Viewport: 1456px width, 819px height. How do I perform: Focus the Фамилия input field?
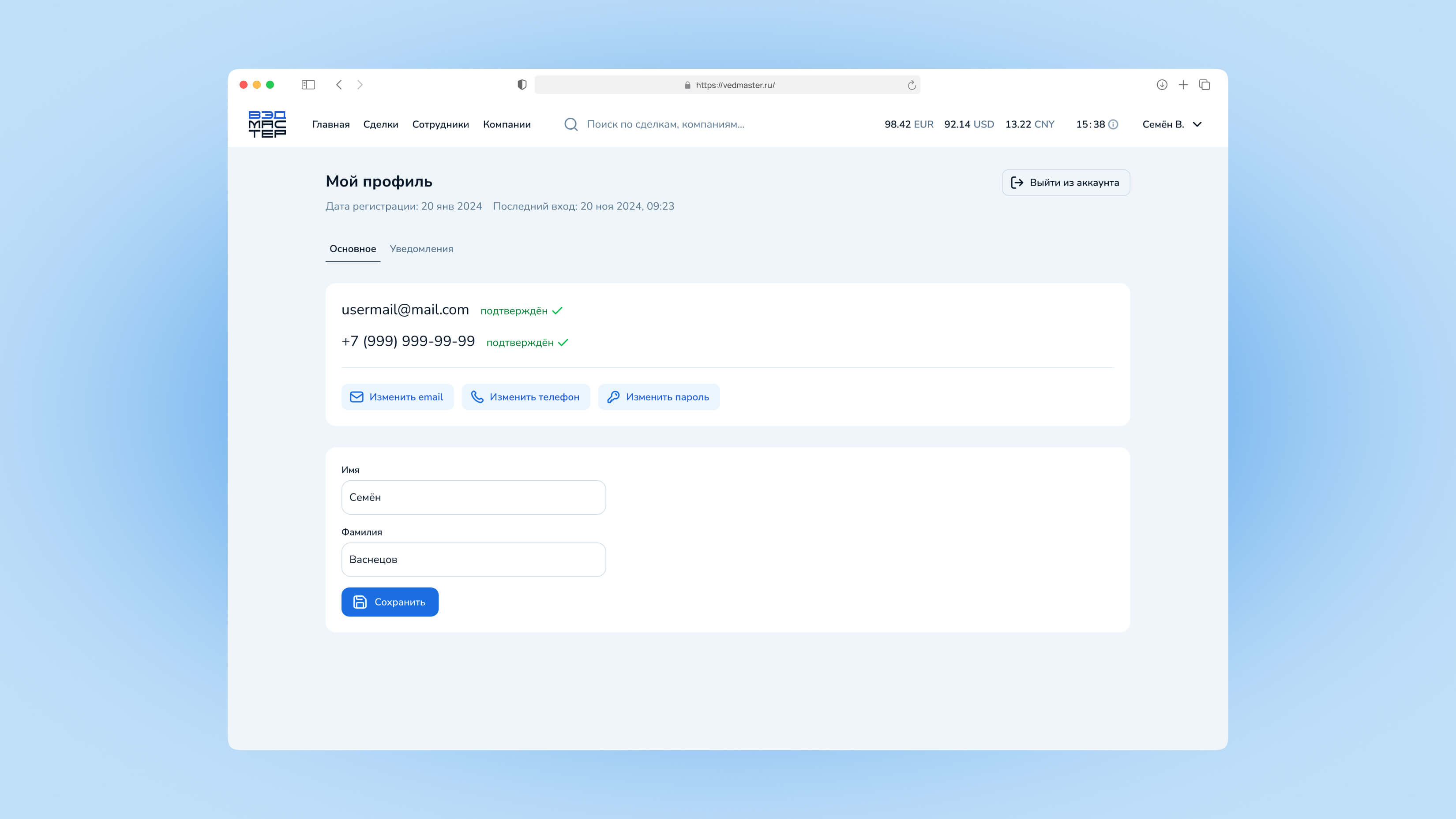(473, 560)
